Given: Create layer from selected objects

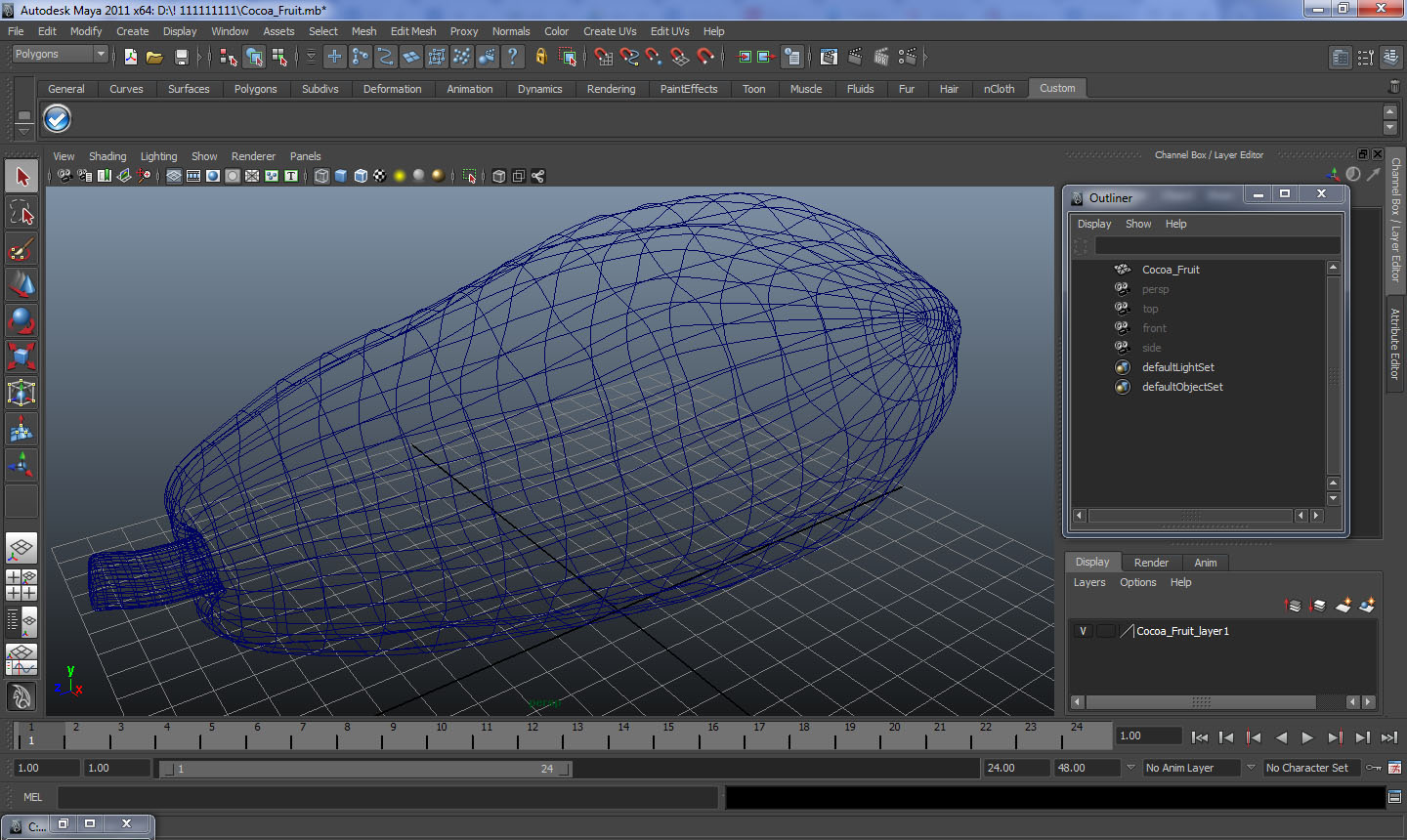Looking at the screenshot, I should [x=1367, y=606].
